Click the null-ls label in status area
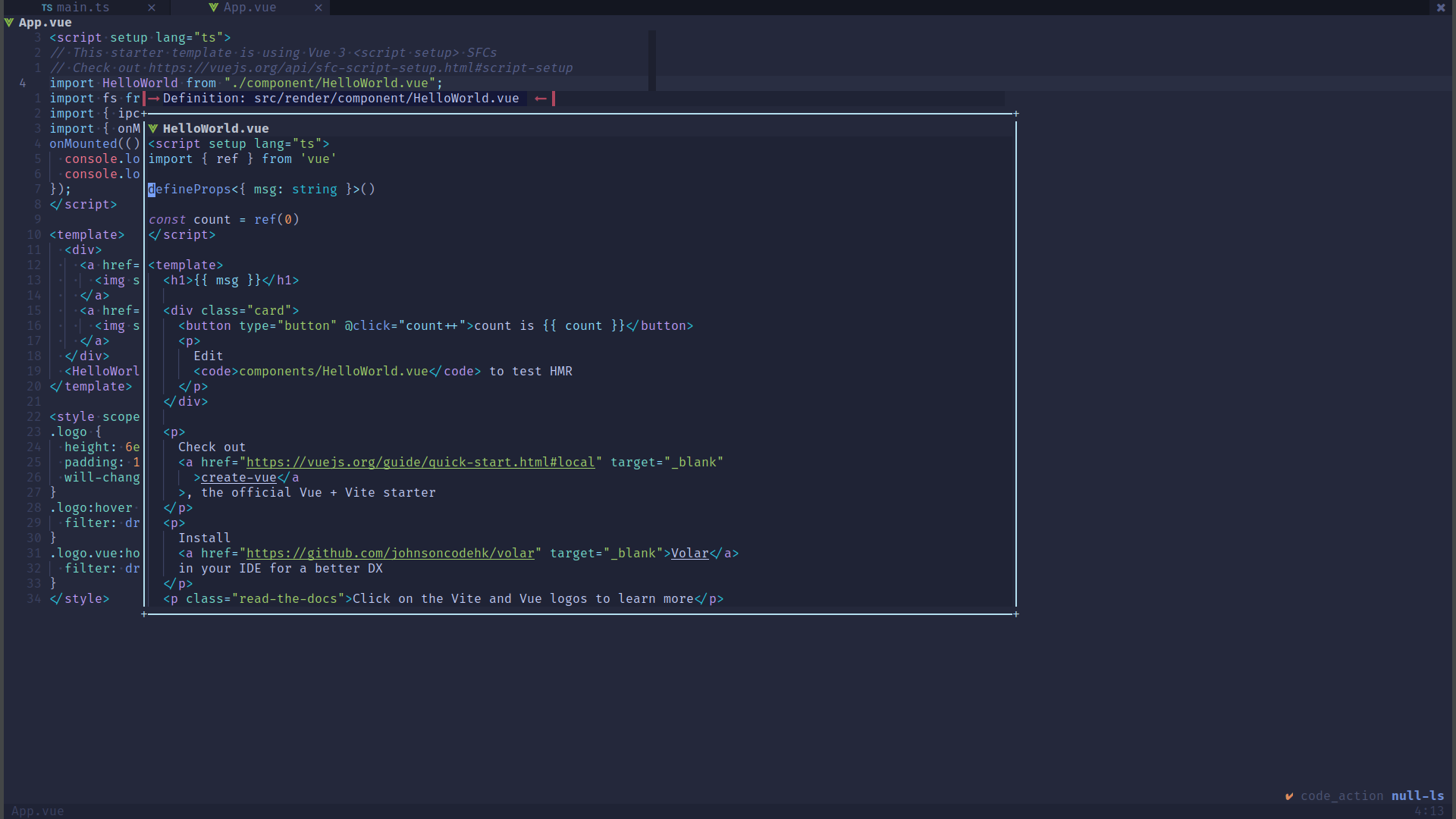Viewport: 1456px width, 819px height. click(1417, 796)
